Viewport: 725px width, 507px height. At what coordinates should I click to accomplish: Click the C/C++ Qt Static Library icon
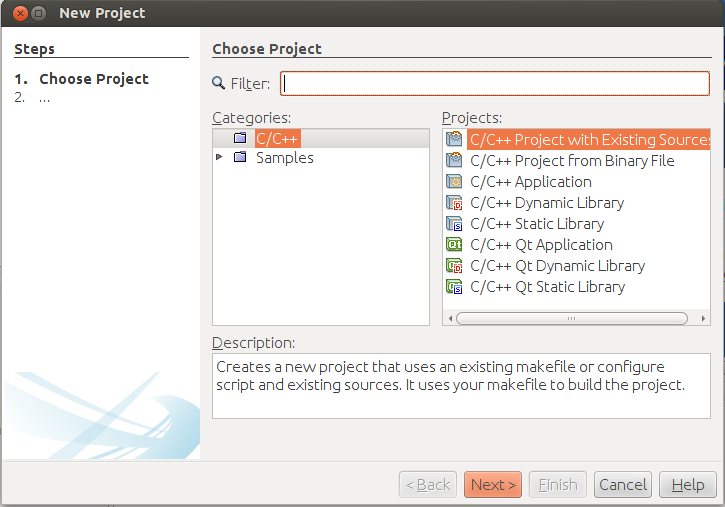(x=455, y=287)
